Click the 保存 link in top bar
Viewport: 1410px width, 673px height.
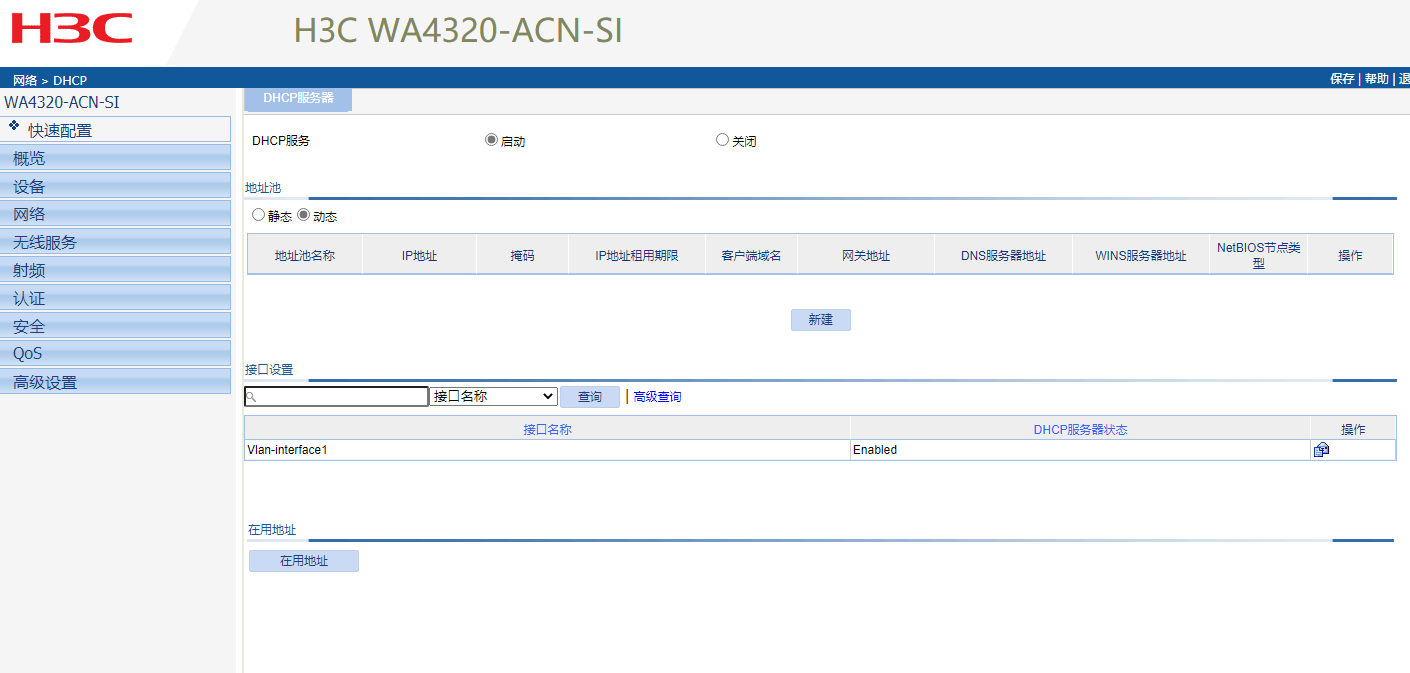point(1342,79)
